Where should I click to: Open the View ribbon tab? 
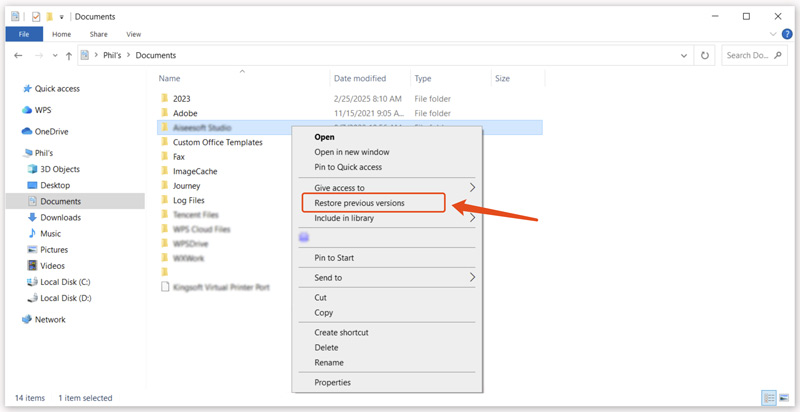click(x=133, y=34)
